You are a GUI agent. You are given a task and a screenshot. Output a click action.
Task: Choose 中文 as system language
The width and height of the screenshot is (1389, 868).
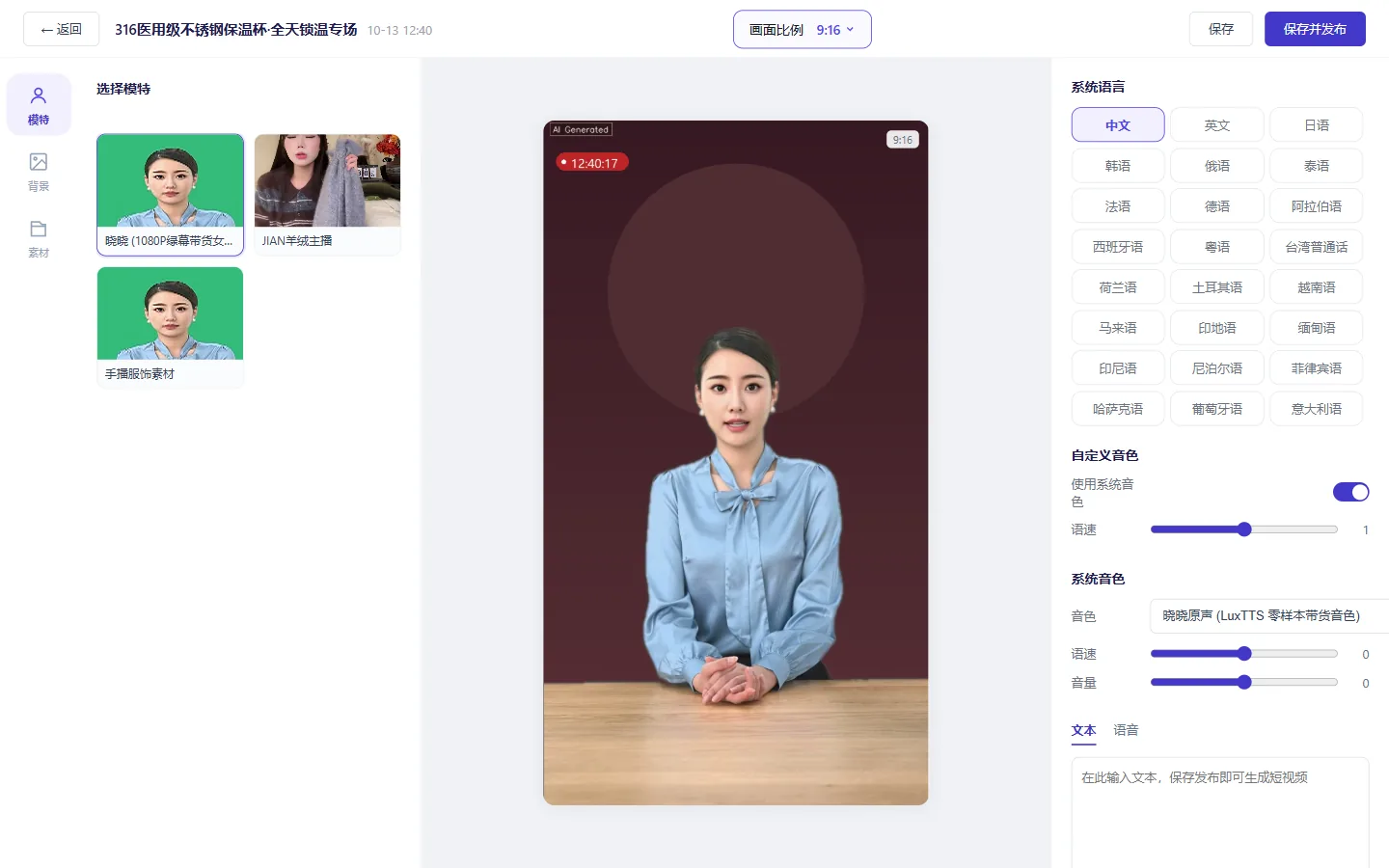pos(1118,125)
